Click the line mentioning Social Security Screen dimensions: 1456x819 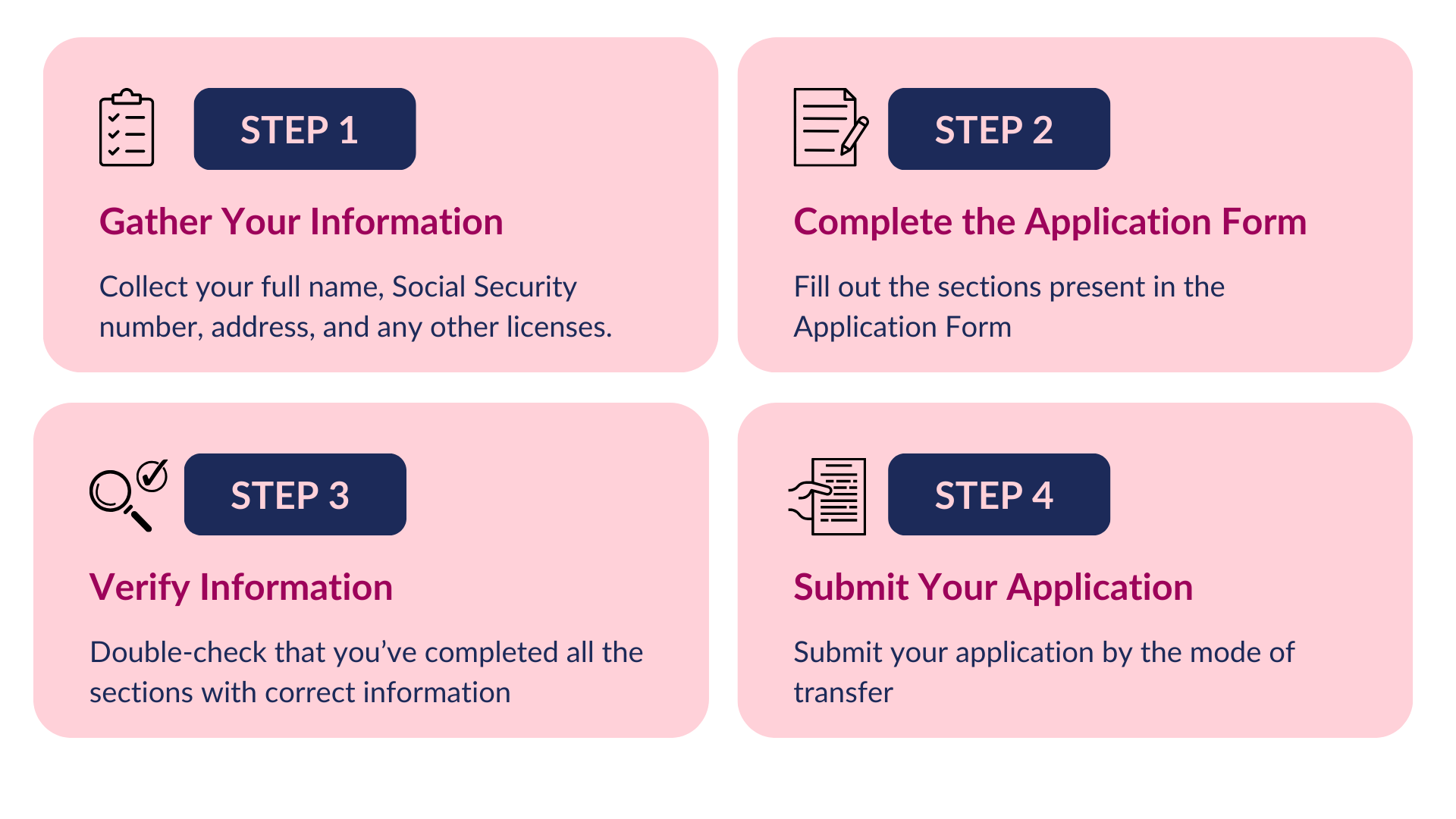click(x=337, y=287)
